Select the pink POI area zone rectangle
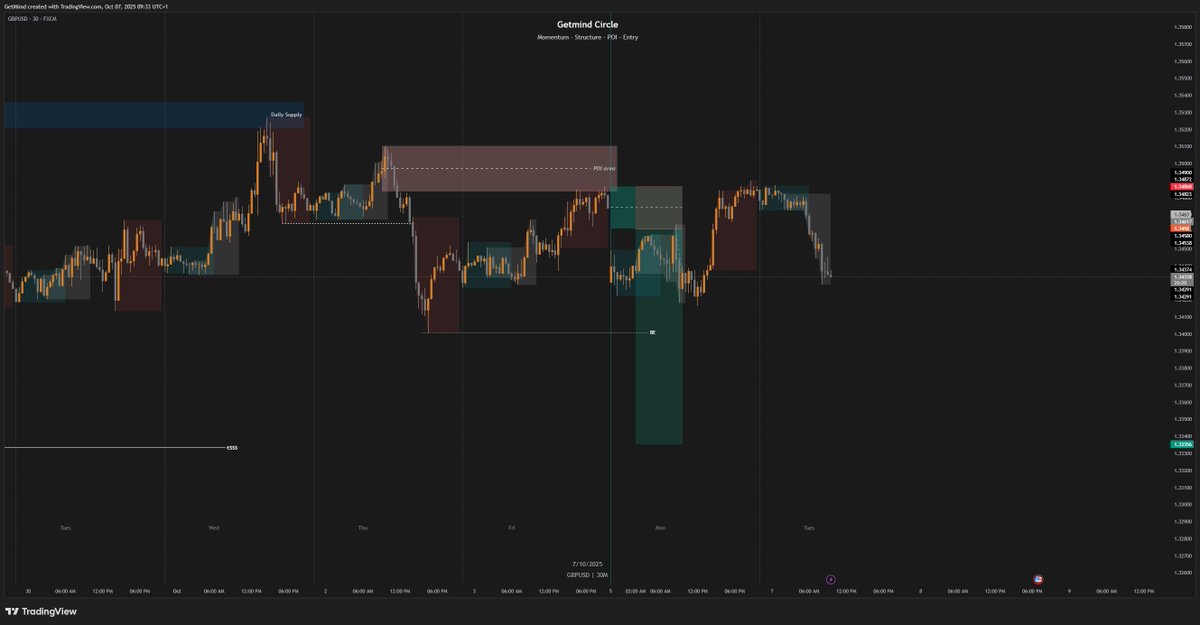 (499, 169)
